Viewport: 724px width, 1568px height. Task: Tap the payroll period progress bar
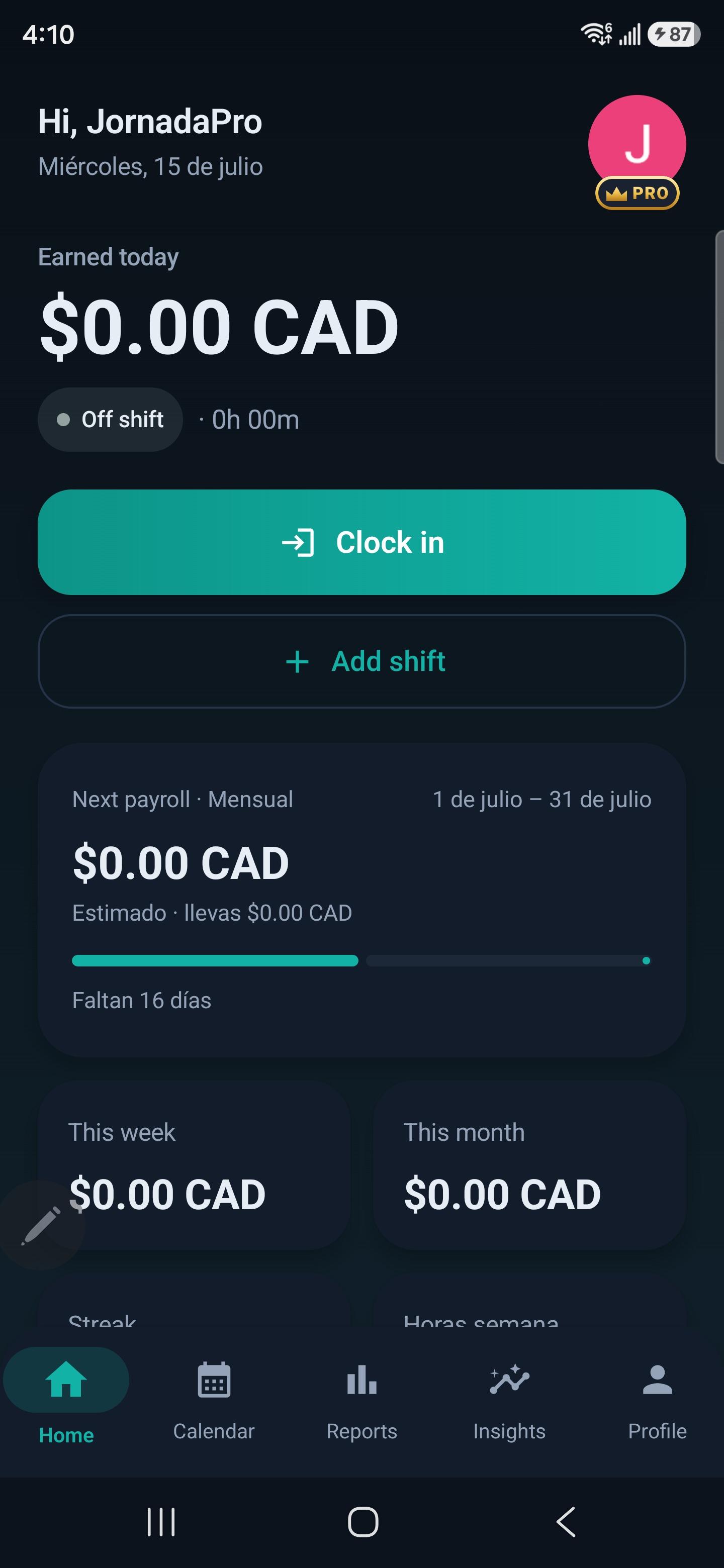pos(361,960)
